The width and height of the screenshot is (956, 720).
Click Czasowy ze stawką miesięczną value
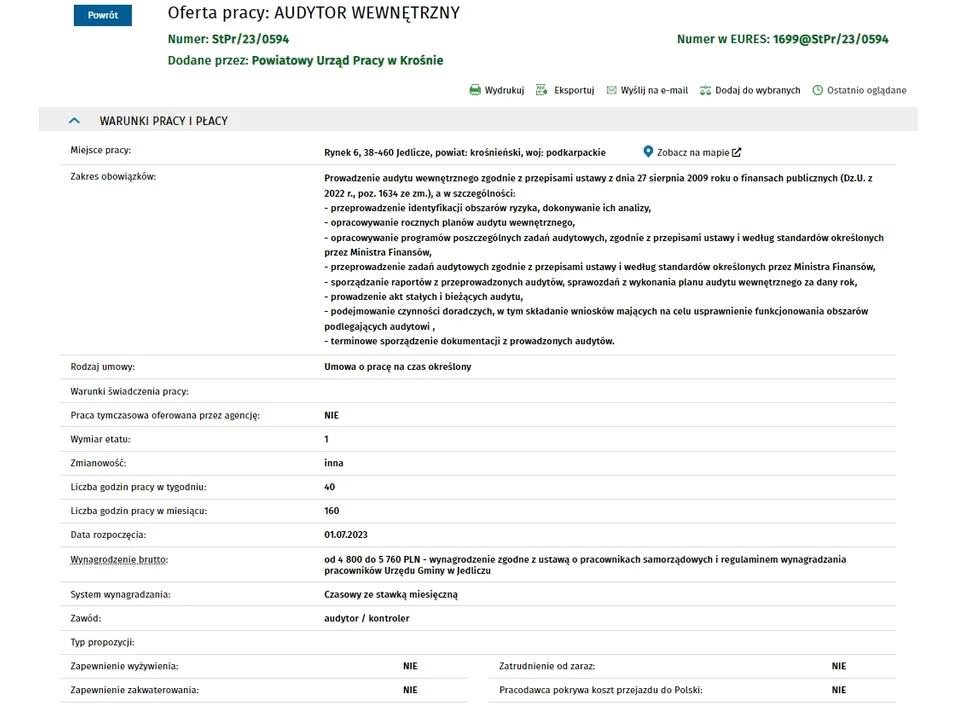391,594
